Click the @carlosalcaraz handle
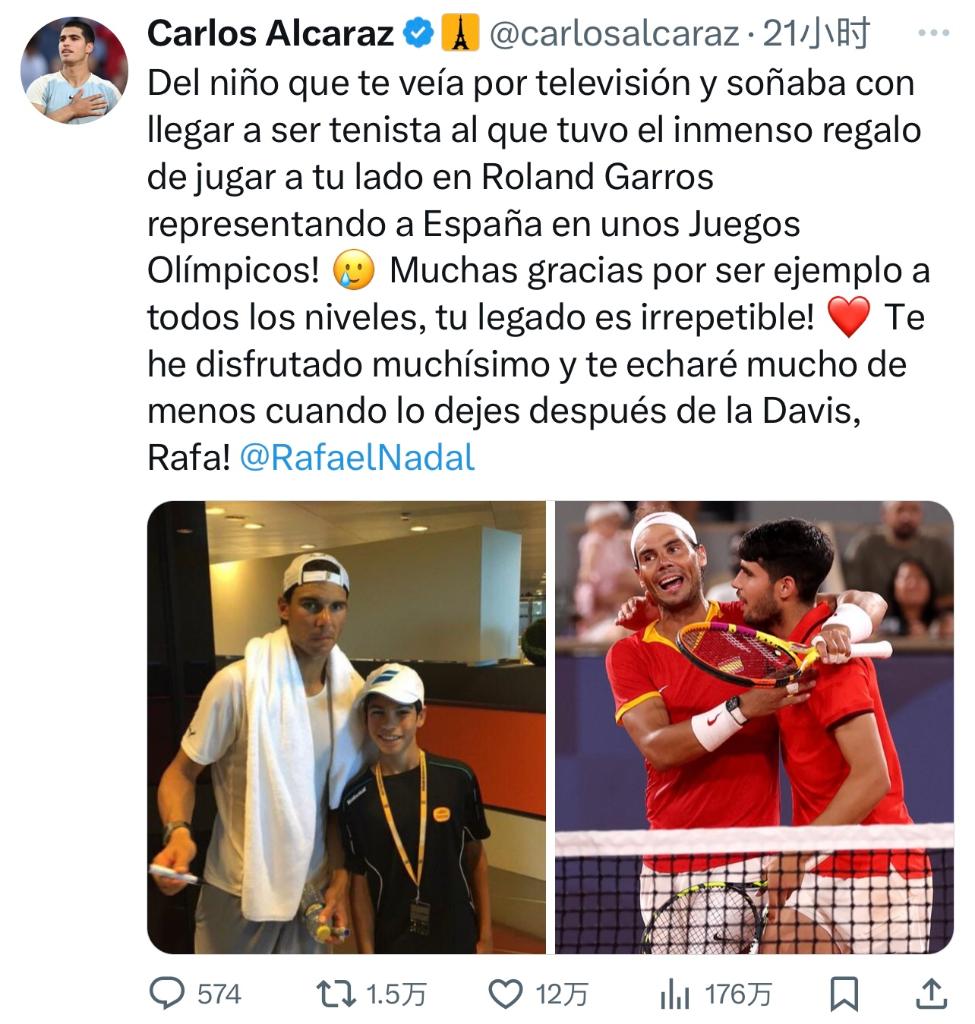The height and width of the screenshot is (1024, 975). 614,33
